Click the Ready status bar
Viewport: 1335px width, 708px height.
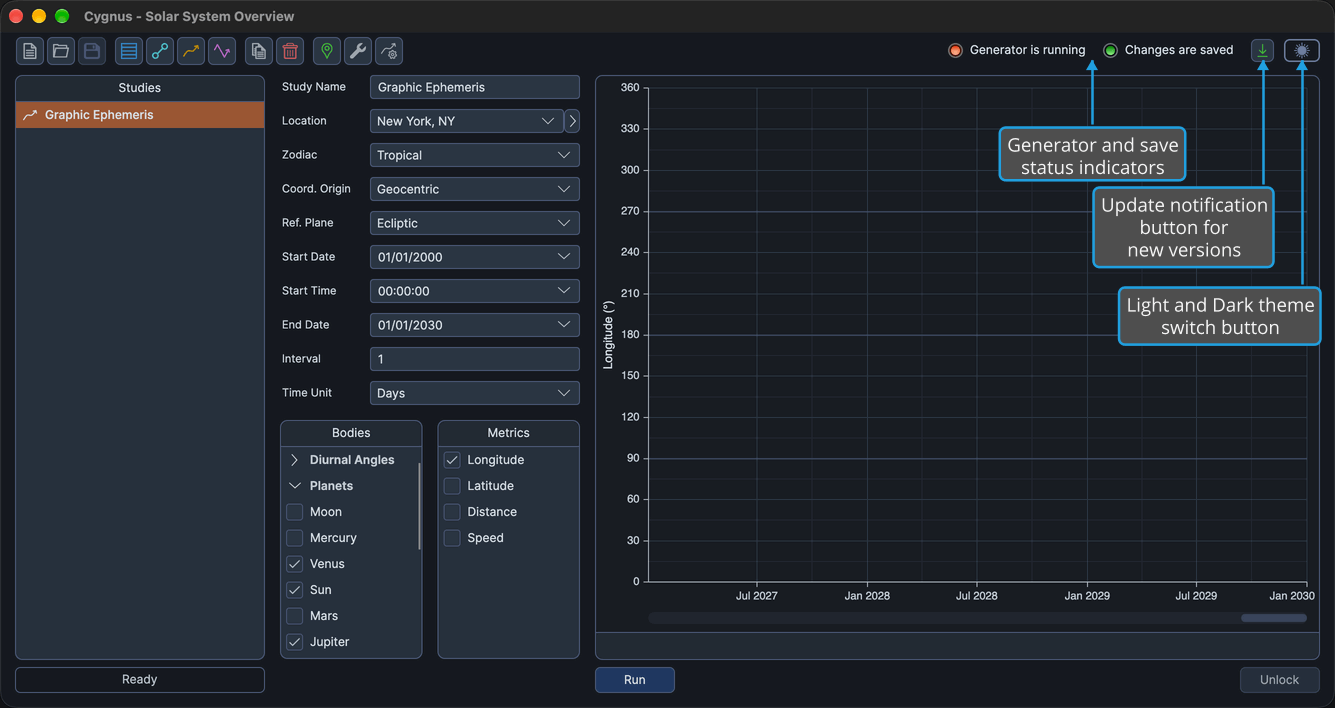[140, 680]
